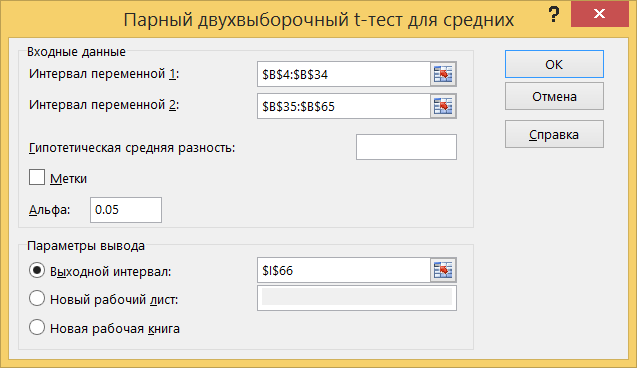Click range selector icon for variable 2
637x368 pixels.
(x=443, y=106)
